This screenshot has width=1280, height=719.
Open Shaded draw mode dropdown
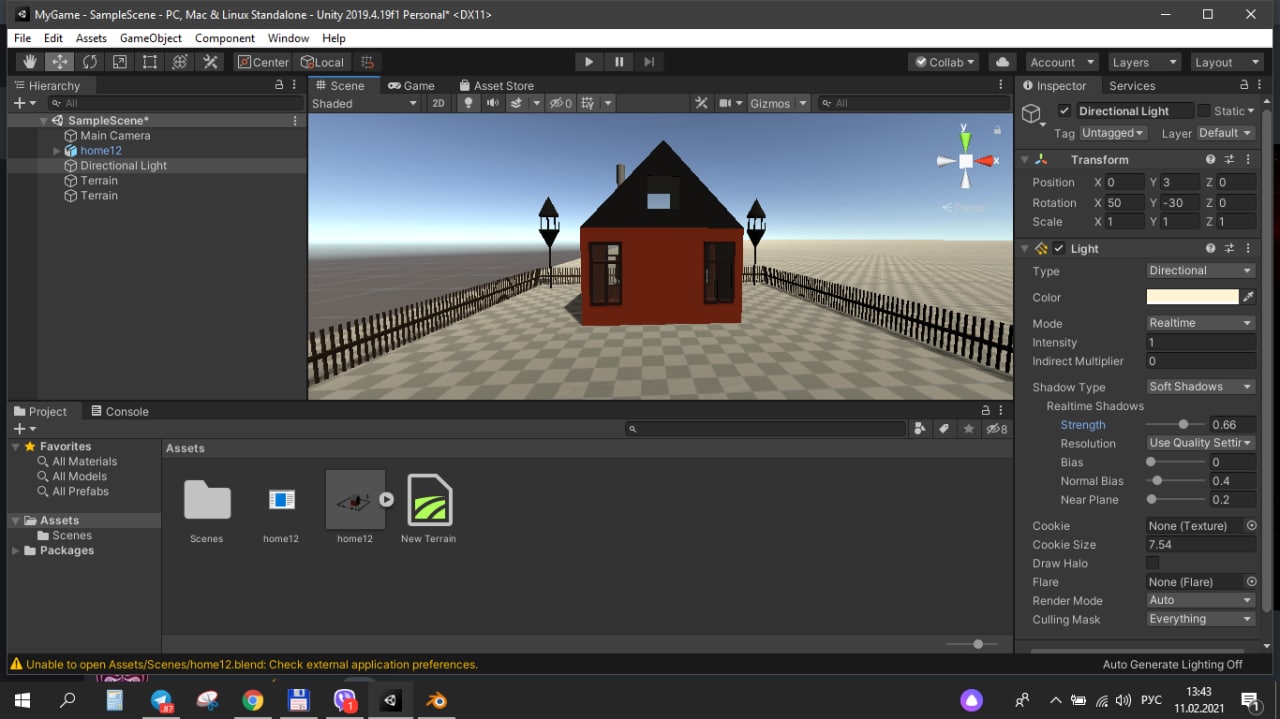365,103
